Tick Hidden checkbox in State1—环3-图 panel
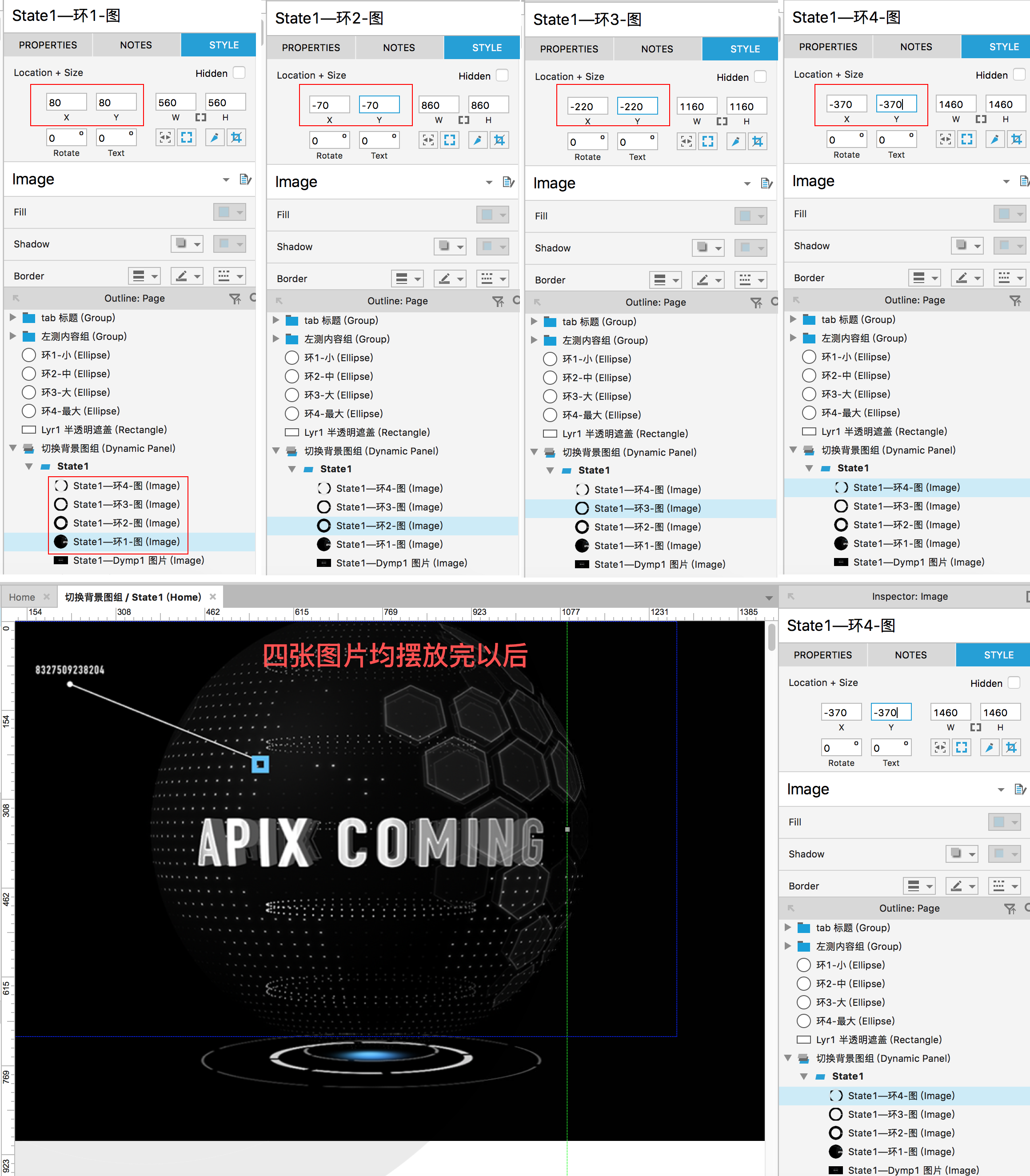This screenshot has height=1176, width=1030. coord(760,76)
